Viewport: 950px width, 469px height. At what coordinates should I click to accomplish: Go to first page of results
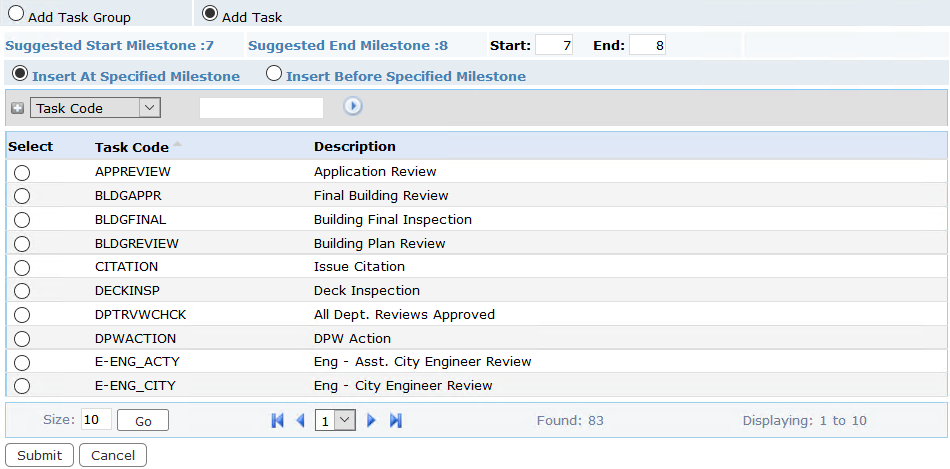coord(278,421)
